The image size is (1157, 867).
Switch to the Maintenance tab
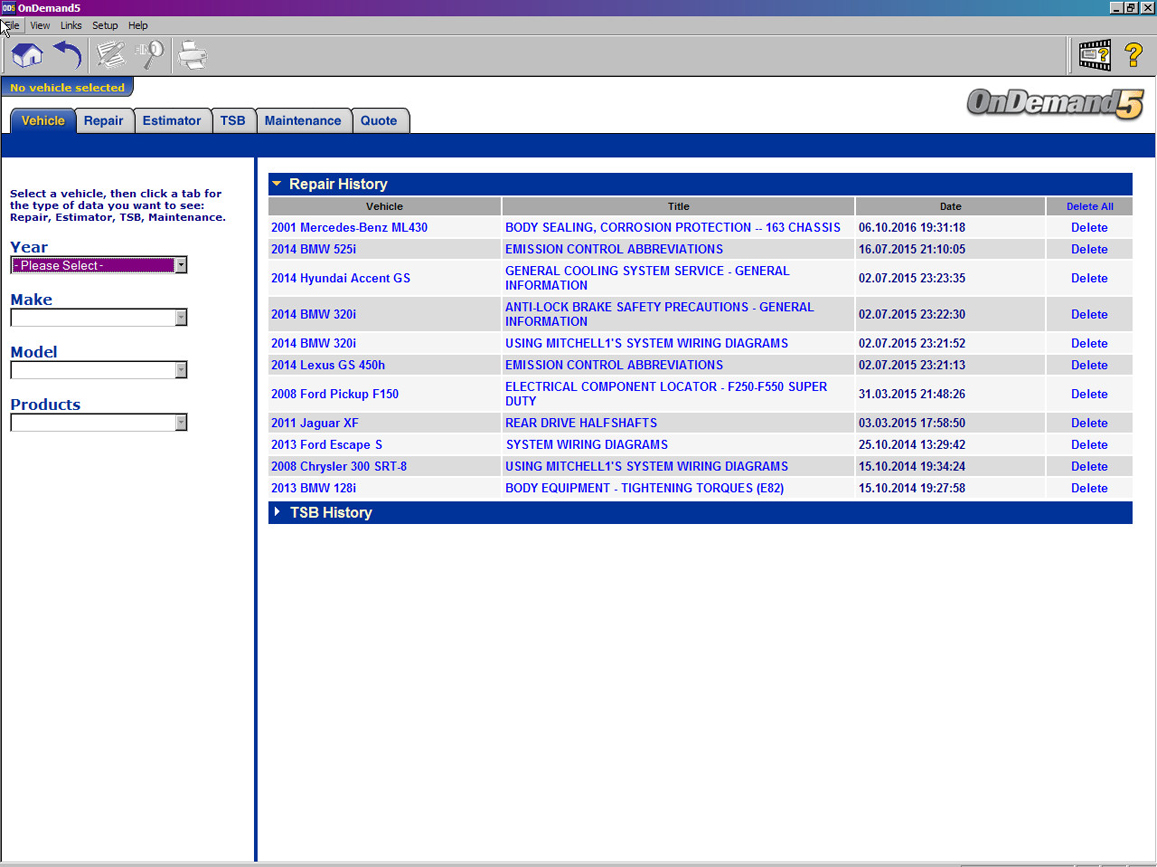[x=302, y=121]
